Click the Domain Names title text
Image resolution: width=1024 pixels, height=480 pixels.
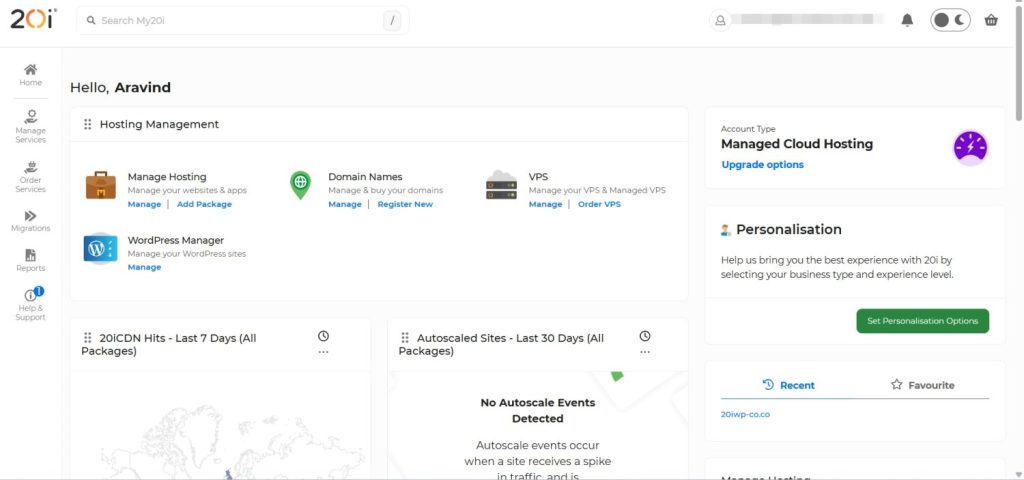365,177
